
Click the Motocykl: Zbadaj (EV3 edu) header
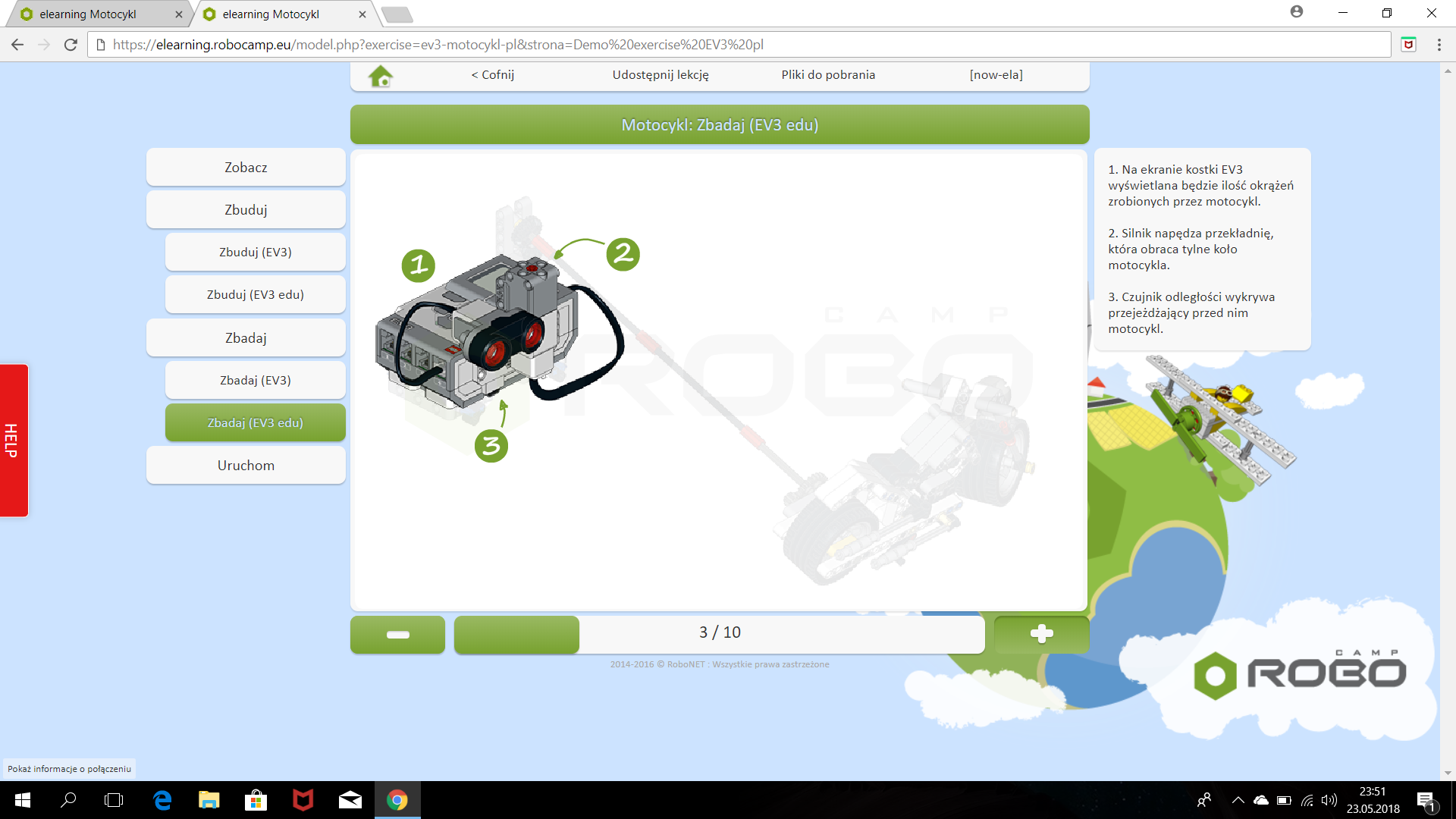coord(720,125)
